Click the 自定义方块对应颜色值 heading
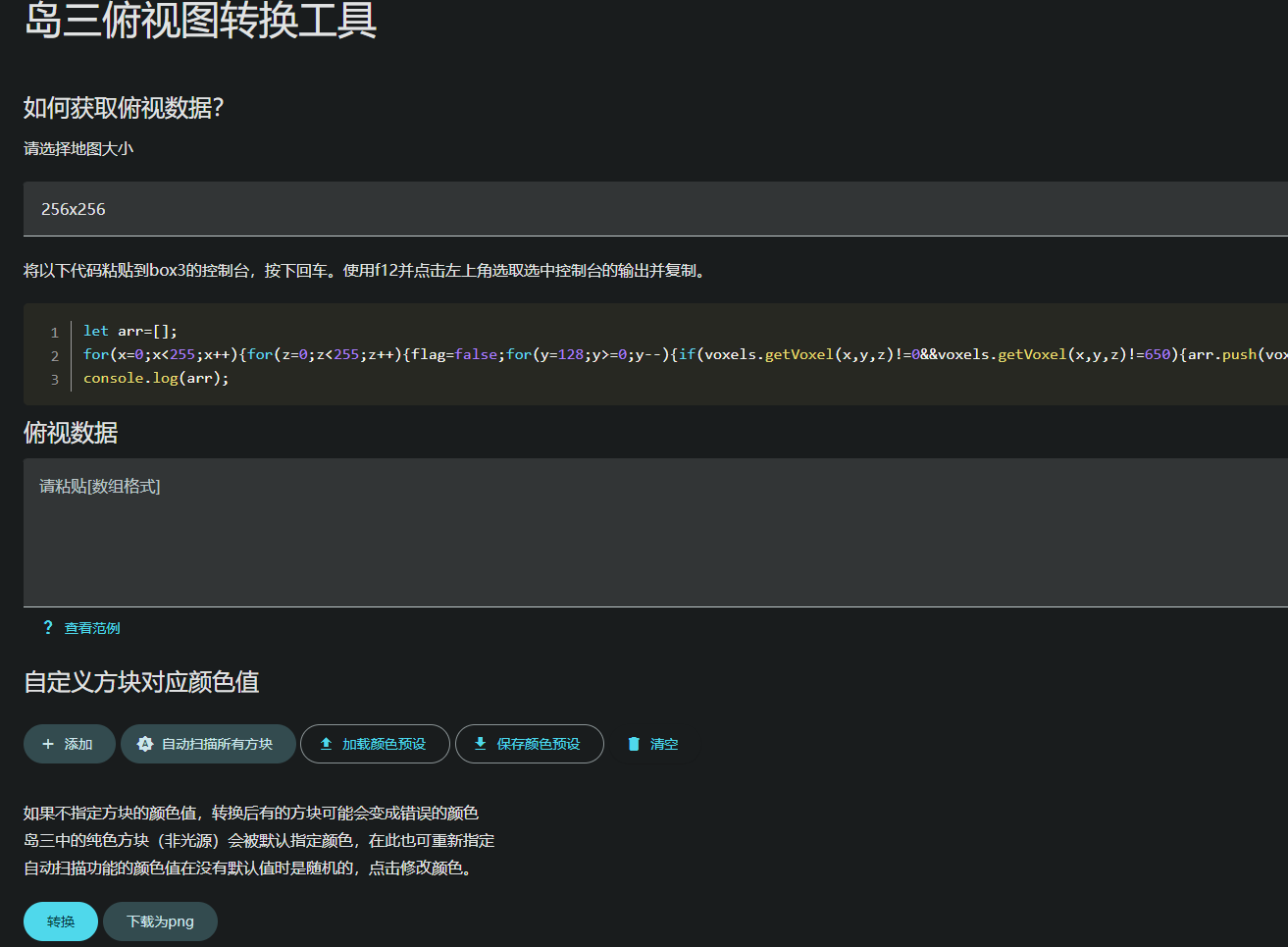 (x=141, y=682)
